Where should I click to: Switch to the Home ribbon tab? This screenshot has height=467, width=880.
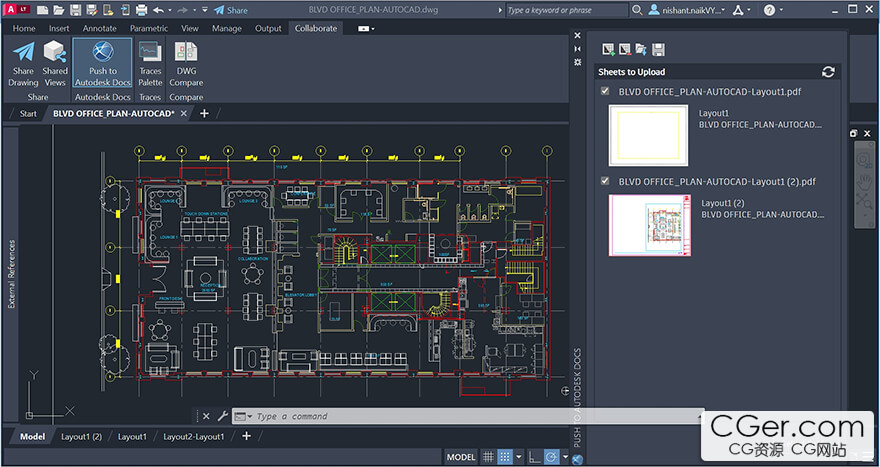click(x=24, y=28)
